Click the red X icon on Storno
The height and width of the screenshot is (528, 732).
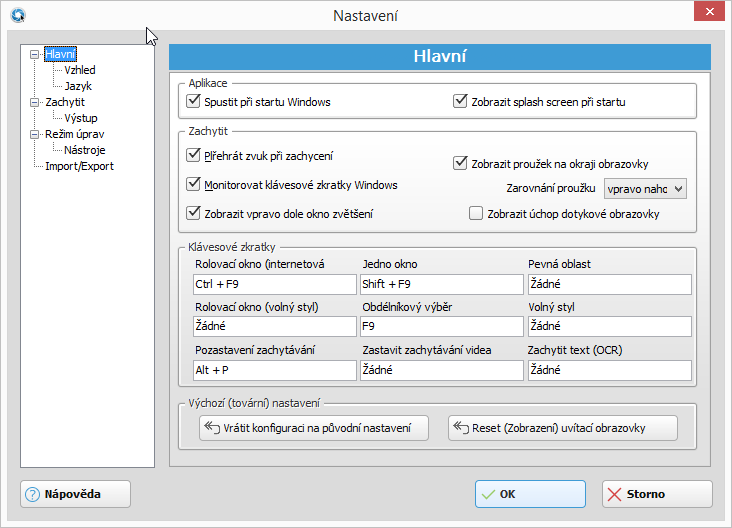614,494
